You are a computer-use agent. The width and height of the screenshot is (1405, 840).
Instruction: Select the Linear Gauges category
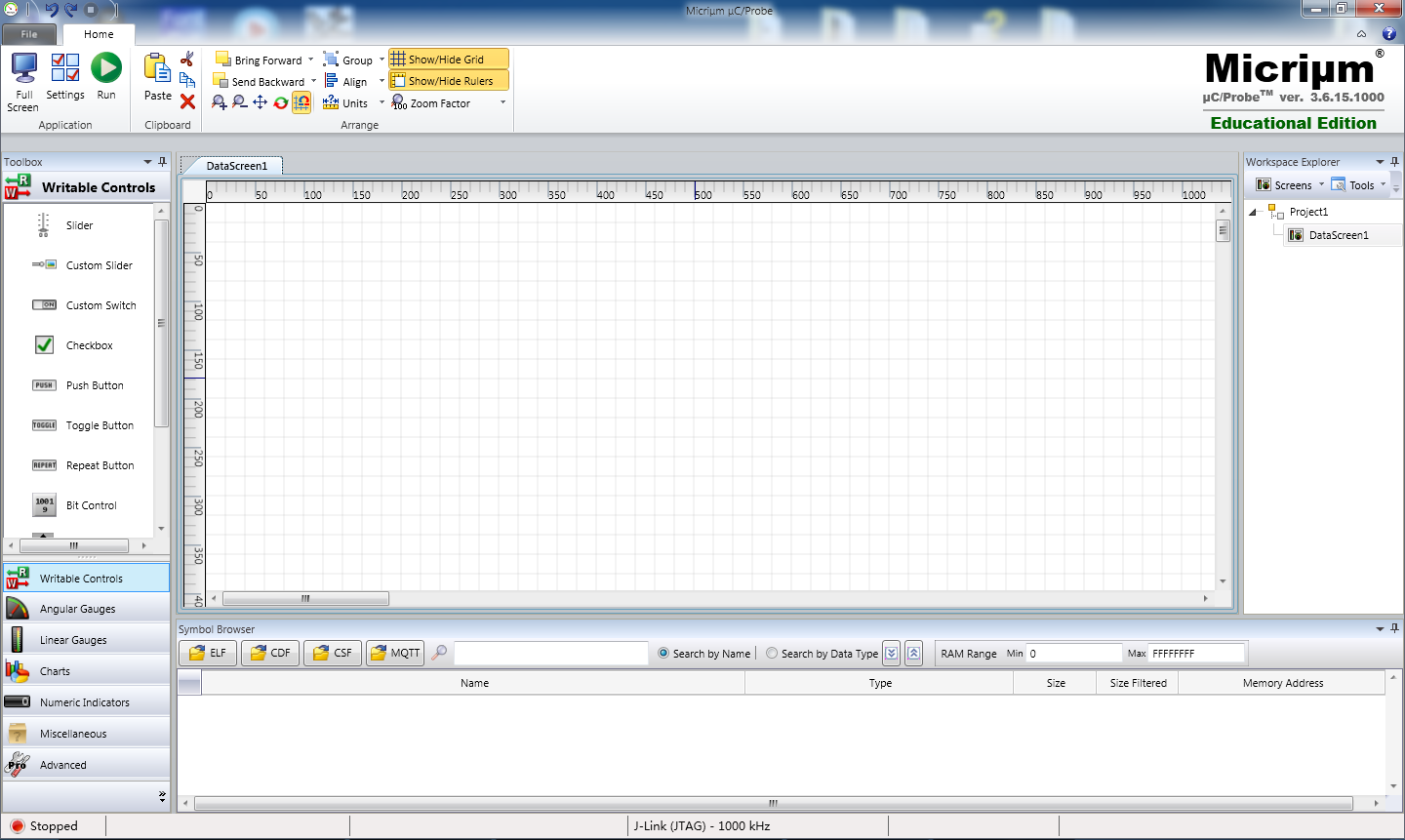tap(86, 640)
